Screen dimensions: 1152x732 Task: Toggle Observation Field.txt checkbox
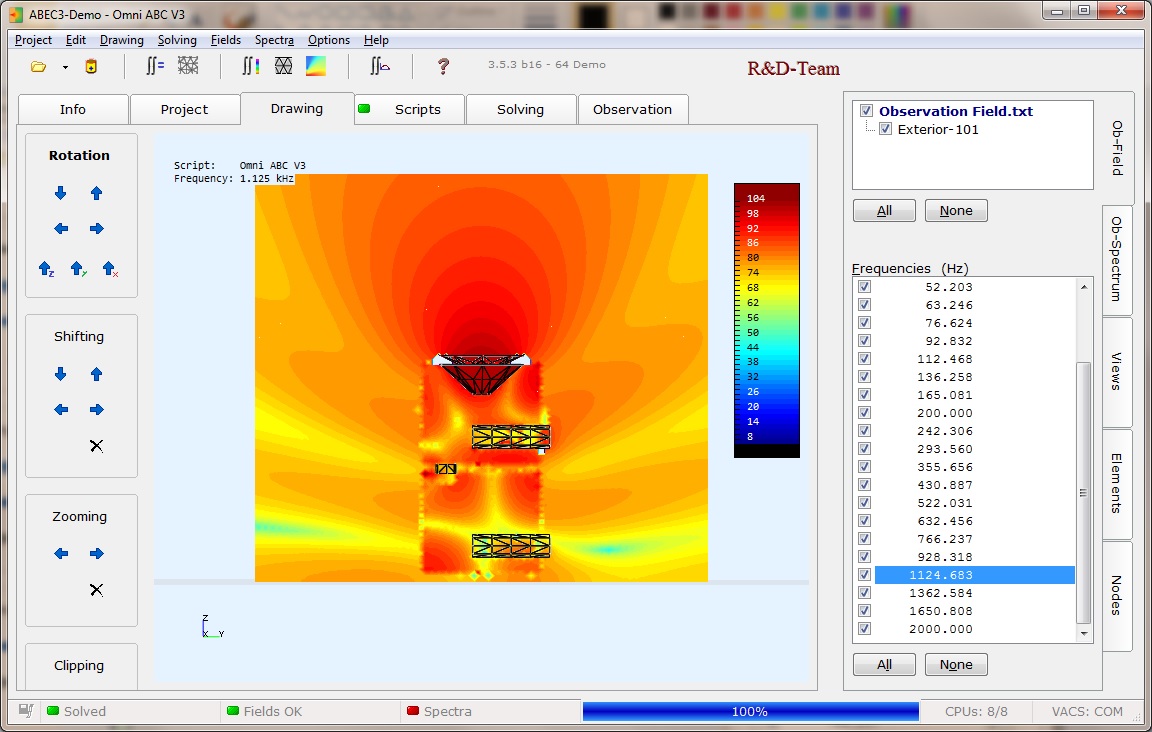(866, 111)
